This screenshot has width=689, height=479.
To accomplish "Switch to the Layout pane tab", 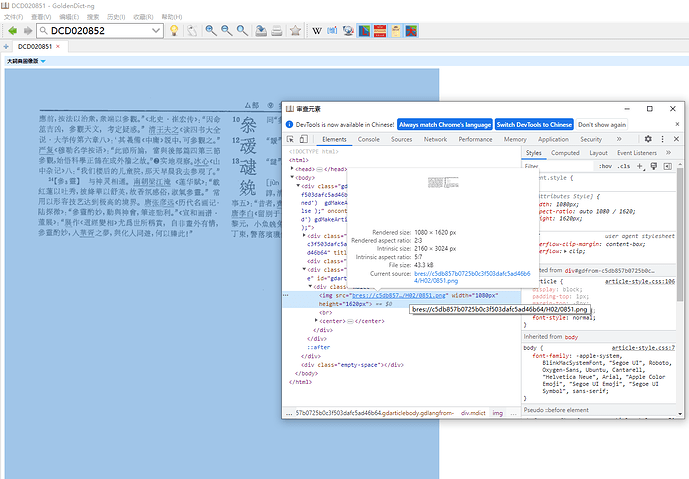I will tap(598, 153).
